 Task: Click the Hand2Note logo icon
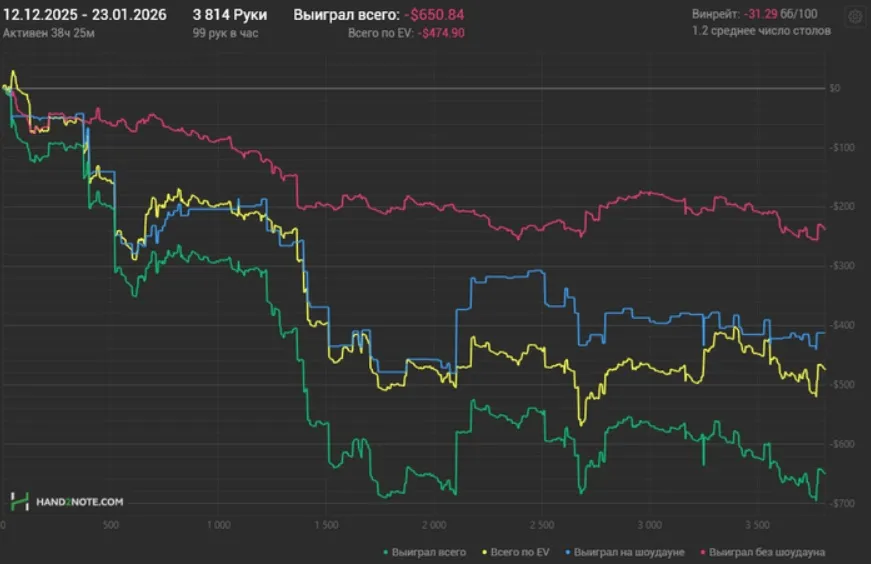pos(19,501)
